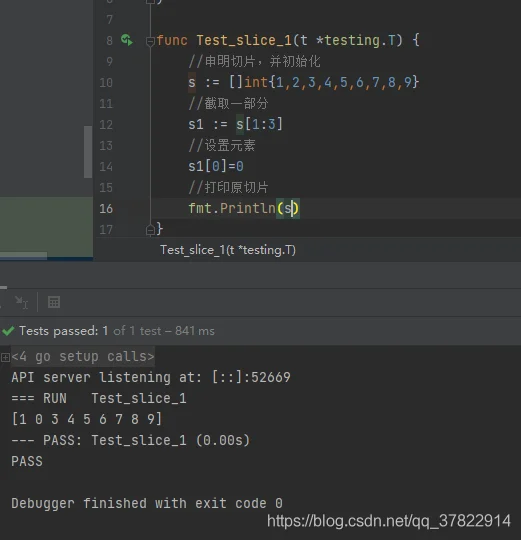
Task: Toggle a breakpoint at line number 10
Action: tap(106, 83)
